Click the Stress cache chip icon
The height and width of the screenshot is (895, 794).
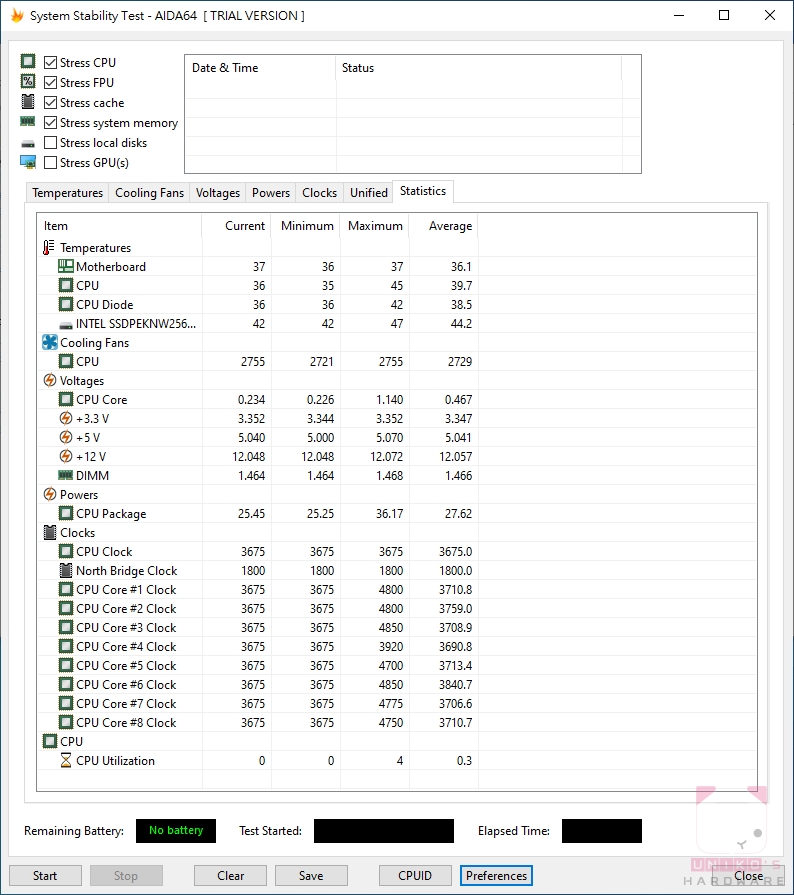pyautogui.click(x=28, y=102)
